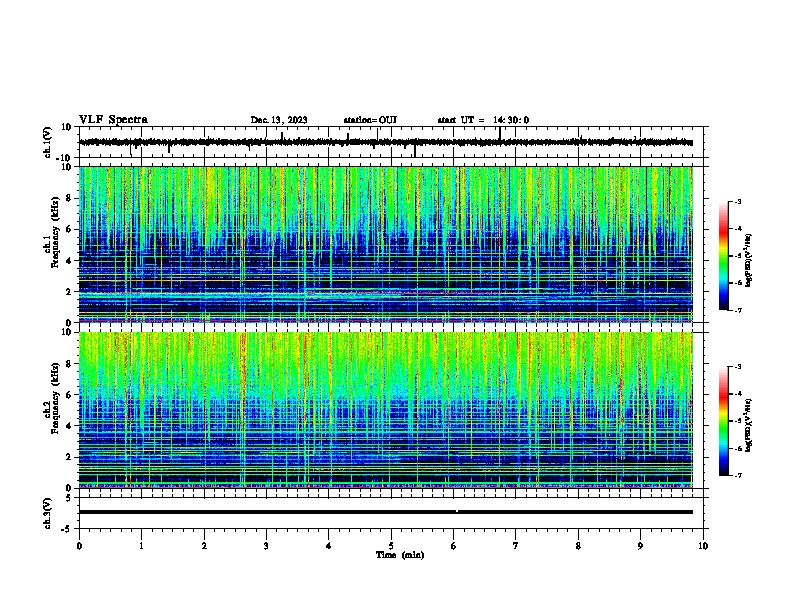Viewport: 792px width, 612px height.
Task: Click time axis tick label "5"
Action: (391, 546)
